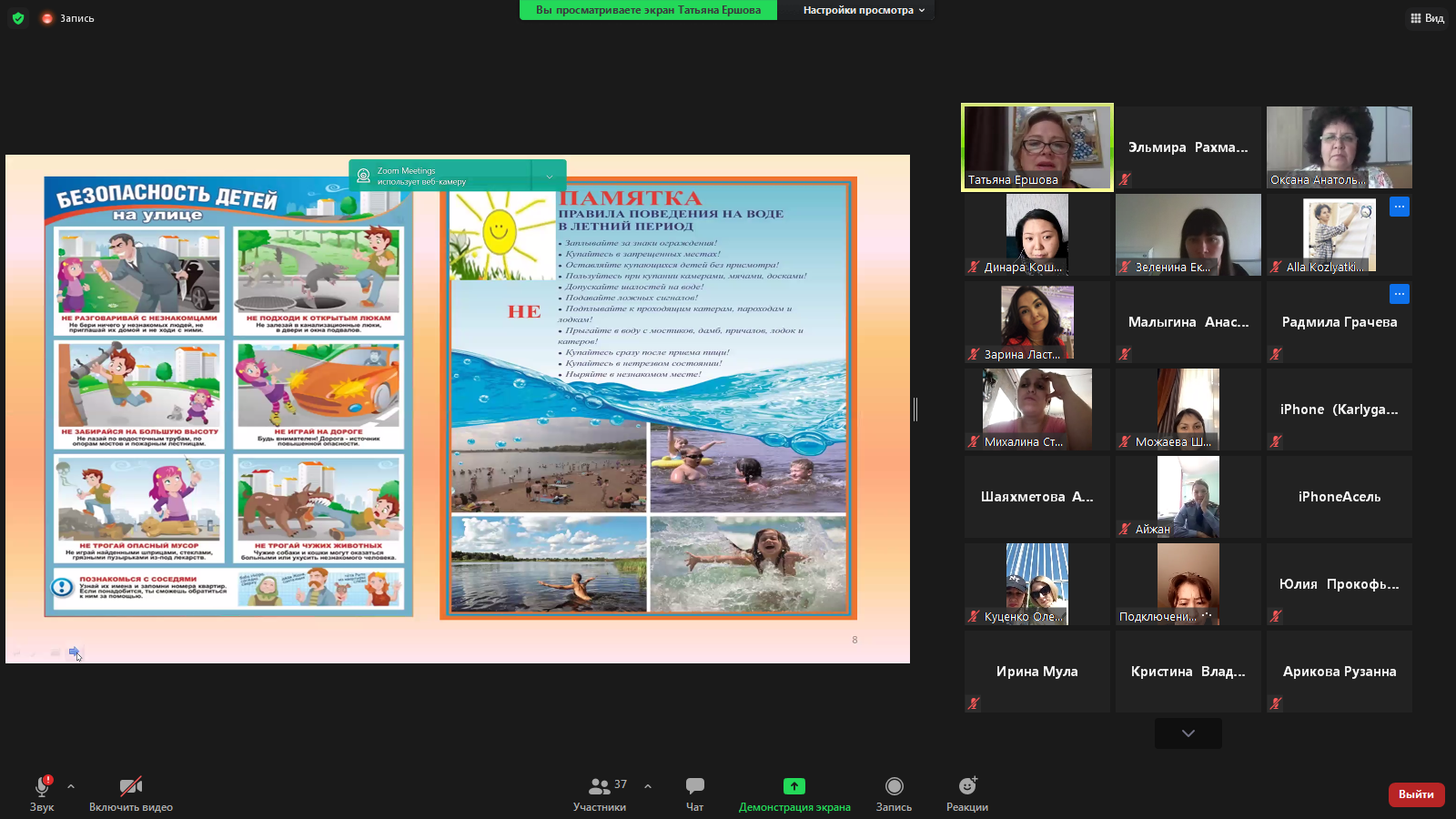
Task: Click the red recording indicator icon
Action: (x=47, y=18)
